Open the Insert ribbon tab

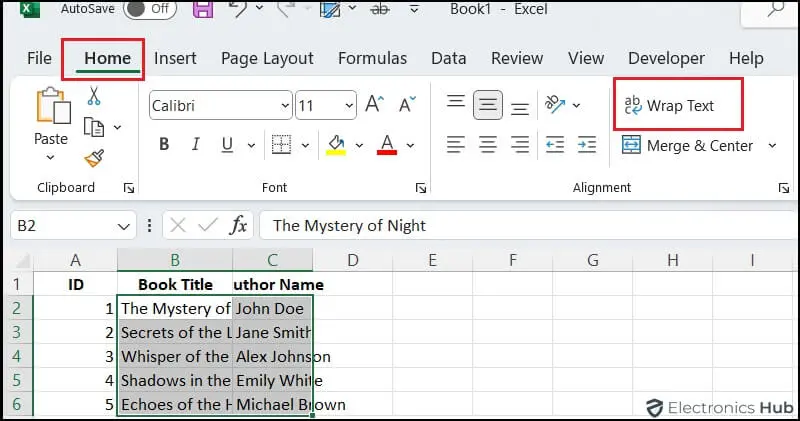(175, 58)
